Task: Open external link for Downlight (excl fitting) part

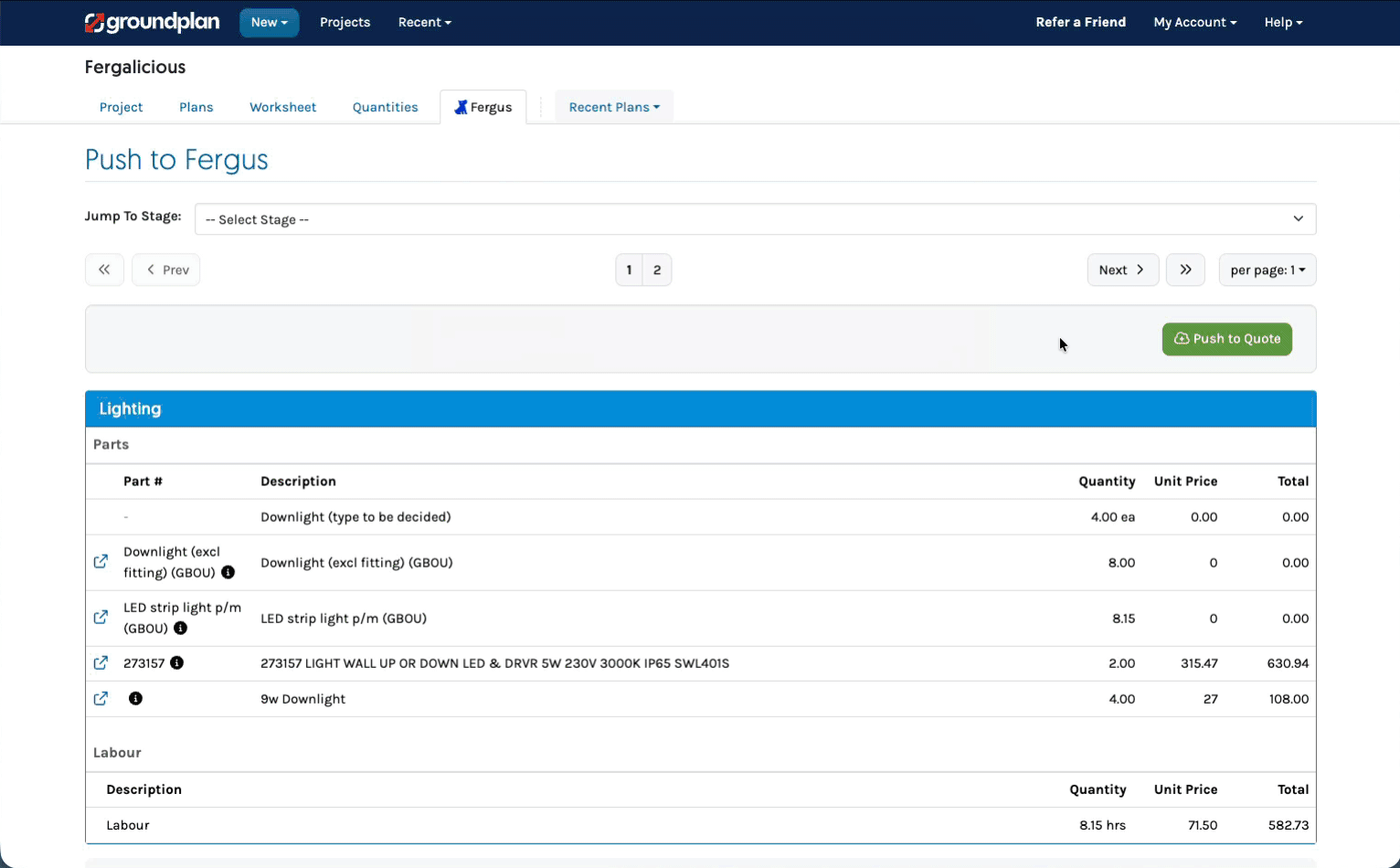Action: [101, 562]
